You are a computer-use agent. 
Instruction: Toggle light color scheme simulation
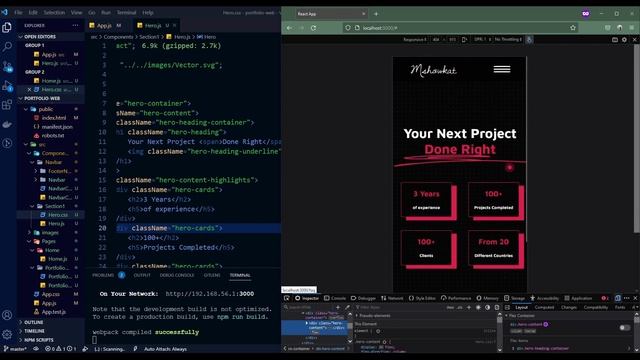point(478,307)
